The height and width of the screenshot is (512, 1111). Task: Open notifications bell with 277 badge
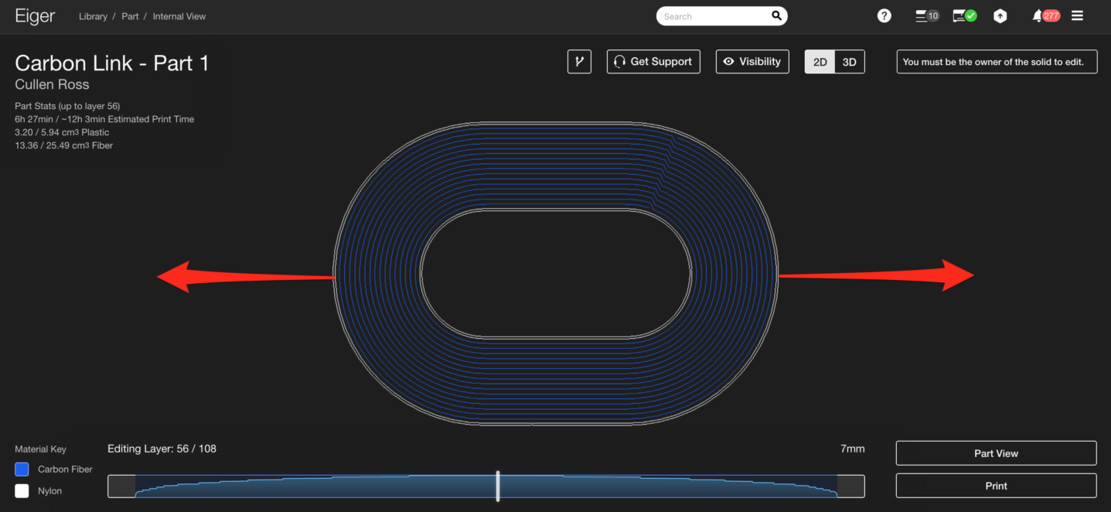pyautogui.click(x=1045, y=16)
